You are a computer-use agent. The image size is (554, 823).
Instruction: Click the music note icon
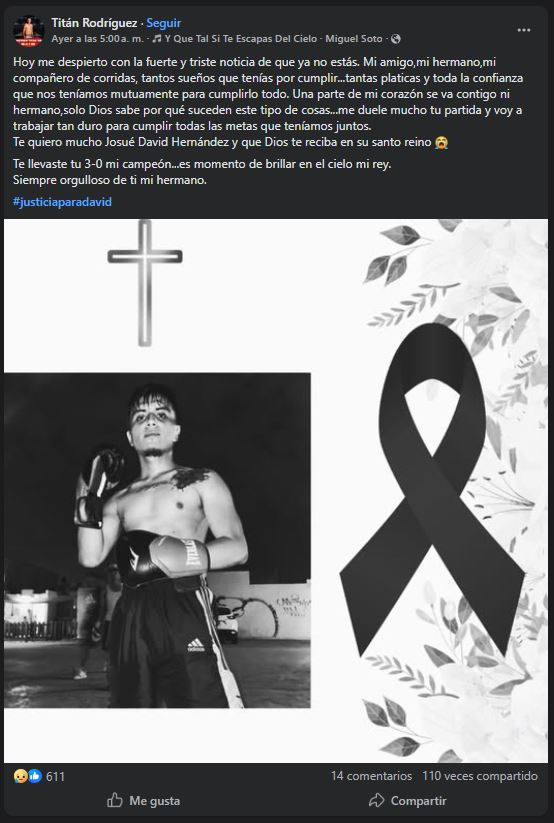156,39
